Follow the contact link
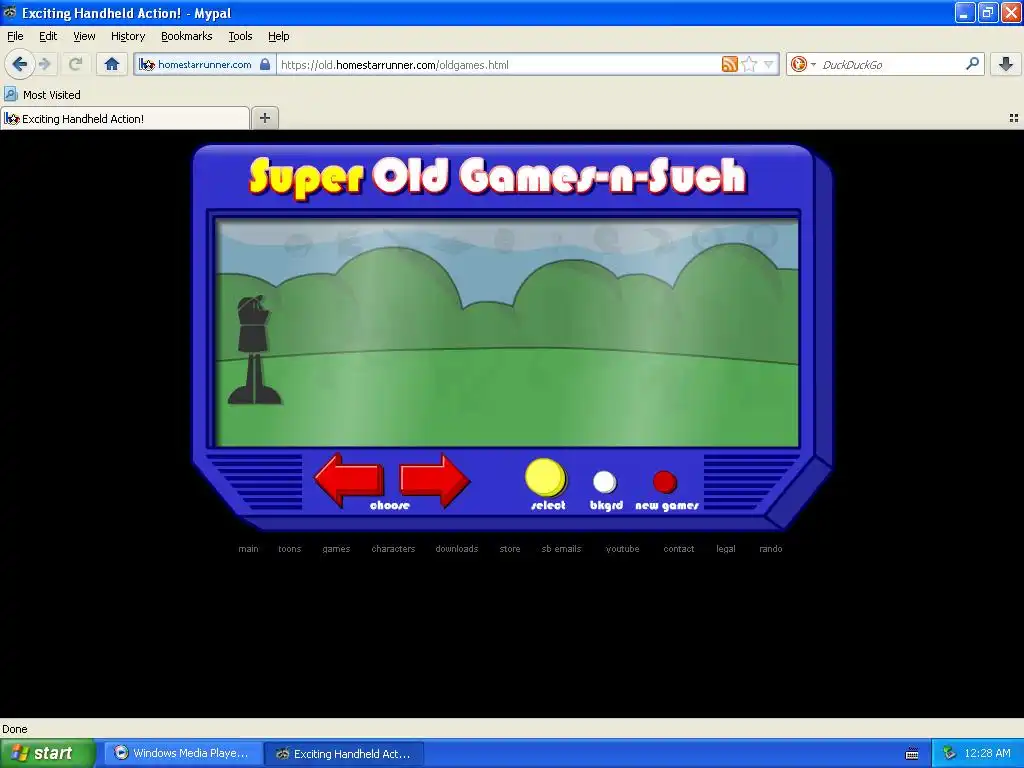The width and height of the screenshot is (1024, 768). point(679,549)
